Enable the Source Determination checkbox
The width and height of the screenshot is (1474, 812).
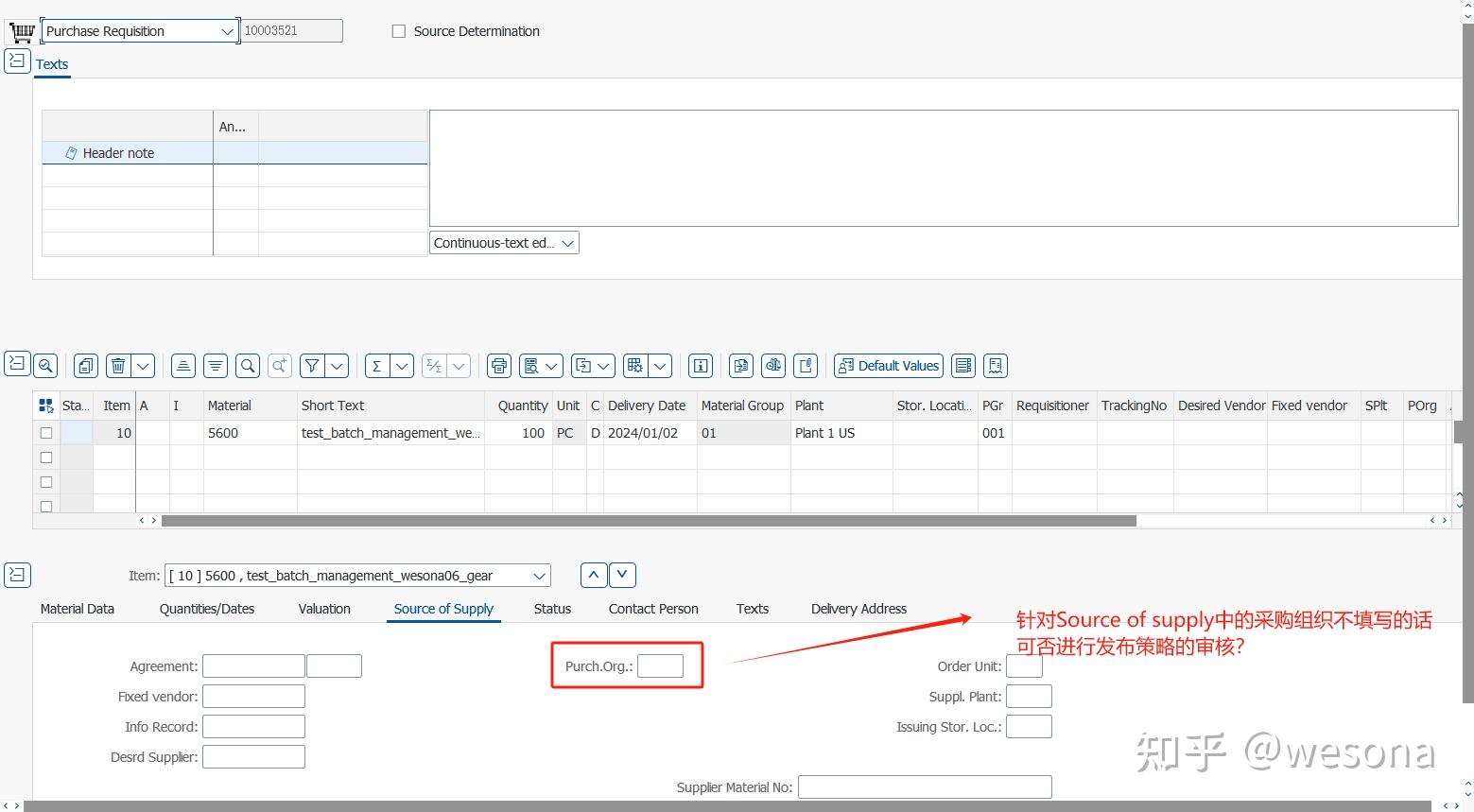coord(398,30)
